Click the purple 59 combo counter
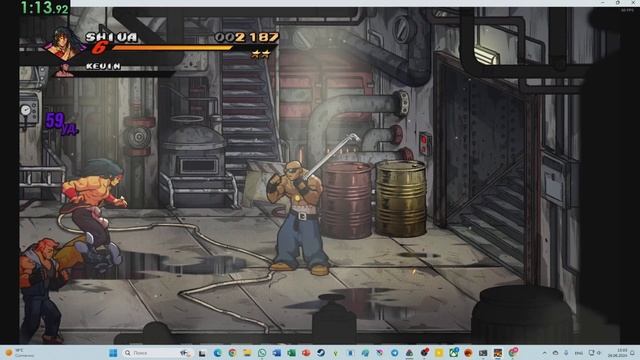Screen dimensions: 640x360 tap(61, 123)
